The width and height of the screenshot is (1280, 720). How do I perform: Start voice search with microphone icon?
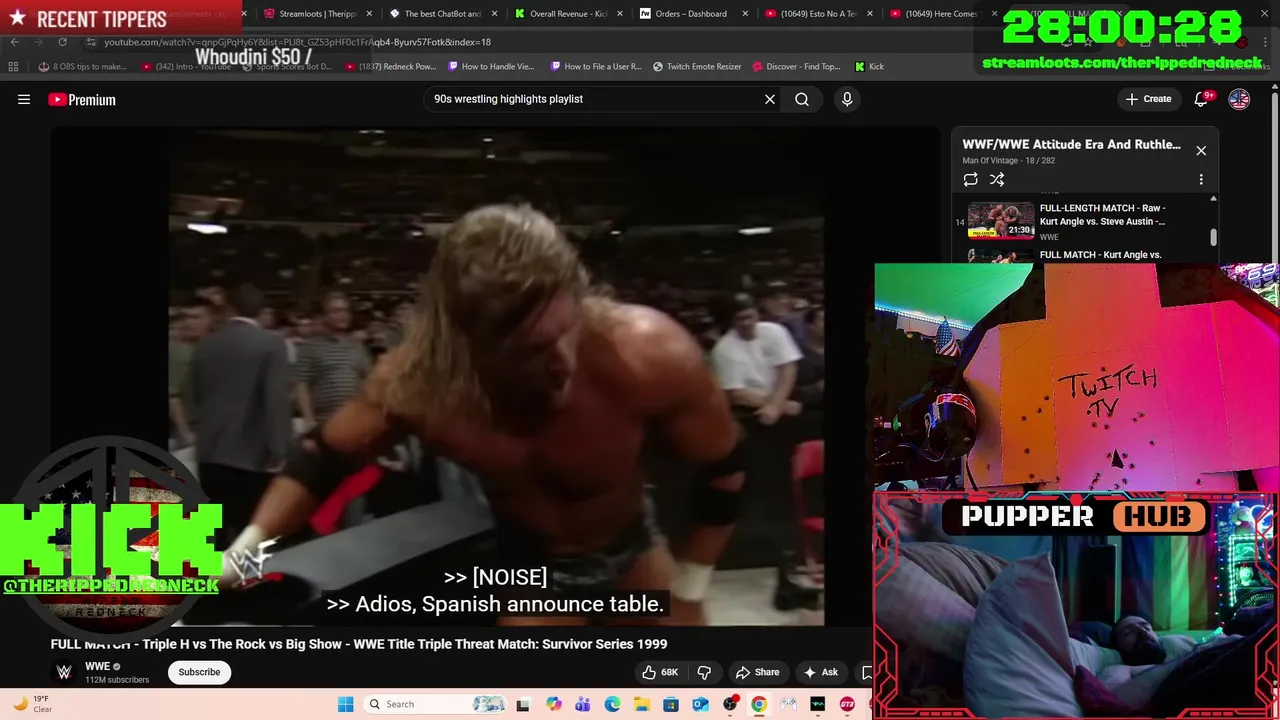click(x=847, y=99)
